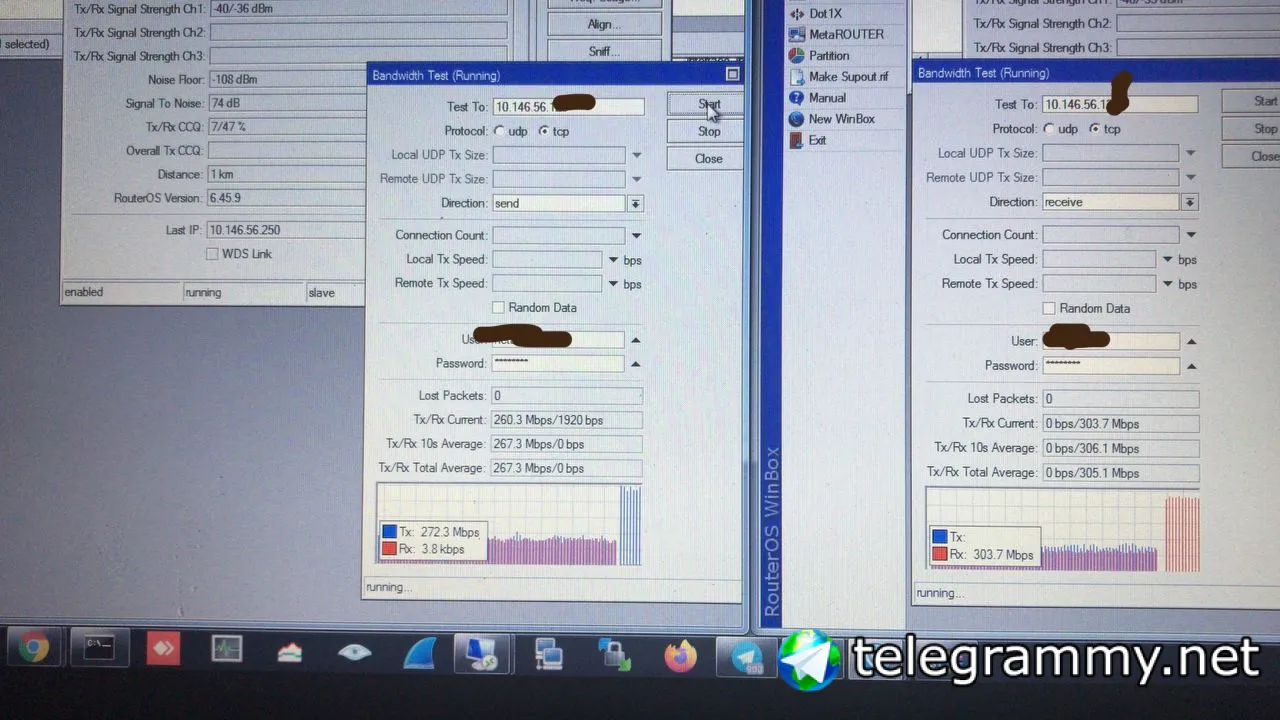This screenshot has height=720, width=1280.
Task: Open MetaROUTER from the WinBox menu
Action: (846, 34)
